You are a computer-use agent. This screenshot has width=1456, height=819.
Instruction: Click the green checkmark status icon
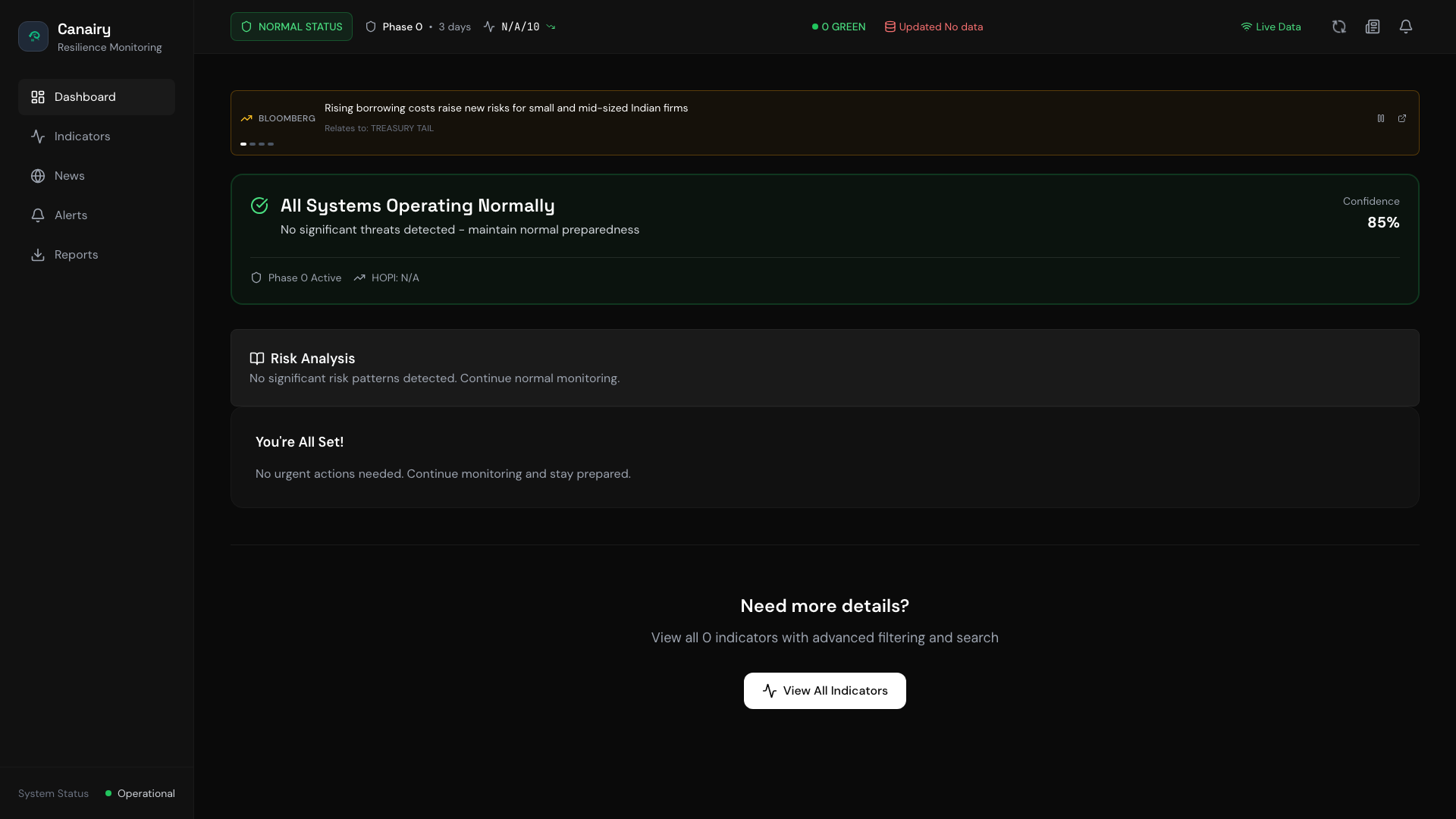(259, 206)
